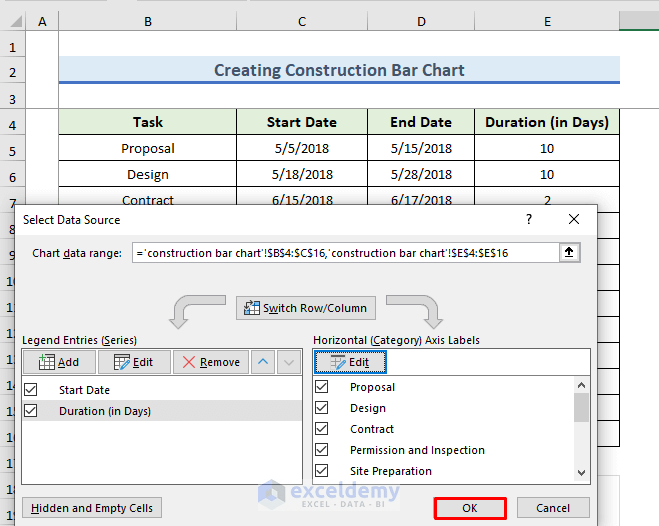Cancel the Select Data Source dialog
Viewport: 659px width, 526px height.
coord(553,508)
